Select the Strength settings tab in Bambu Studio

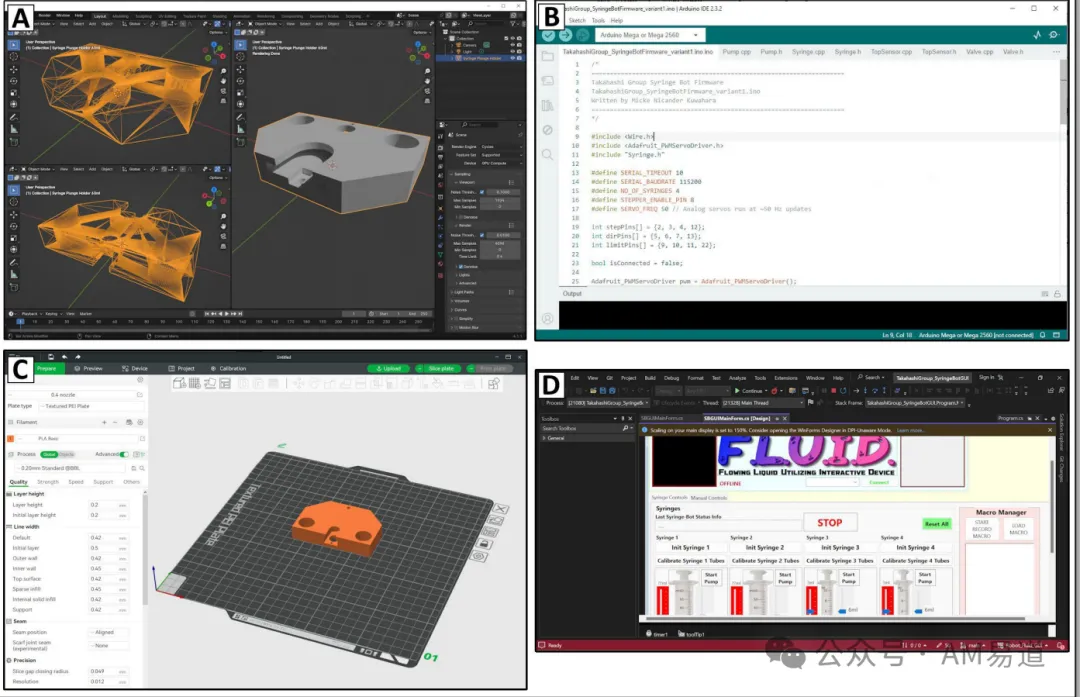coord(48,482)
